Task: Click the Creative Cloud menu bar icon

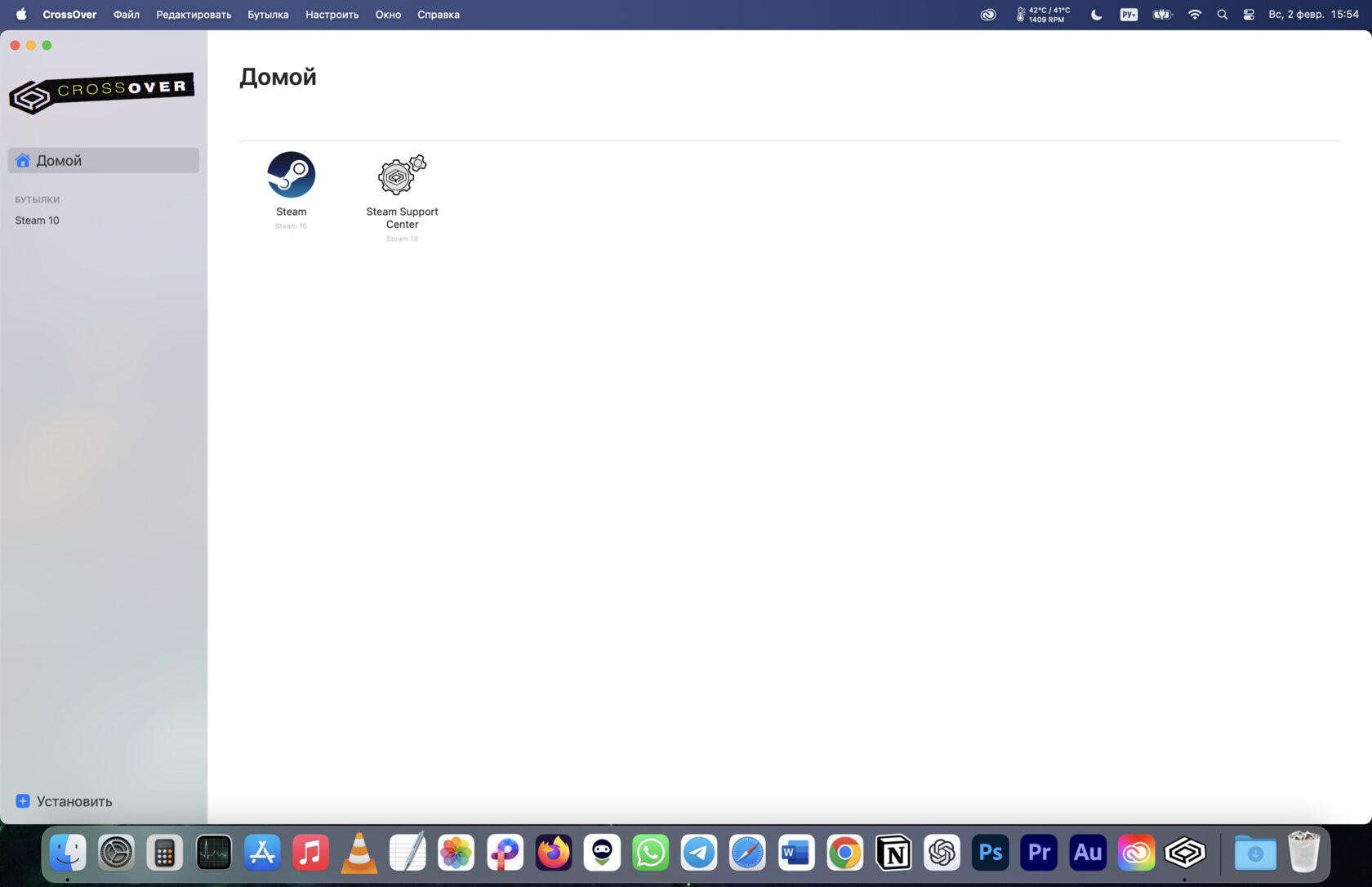Action: click(x=988, y=15)
